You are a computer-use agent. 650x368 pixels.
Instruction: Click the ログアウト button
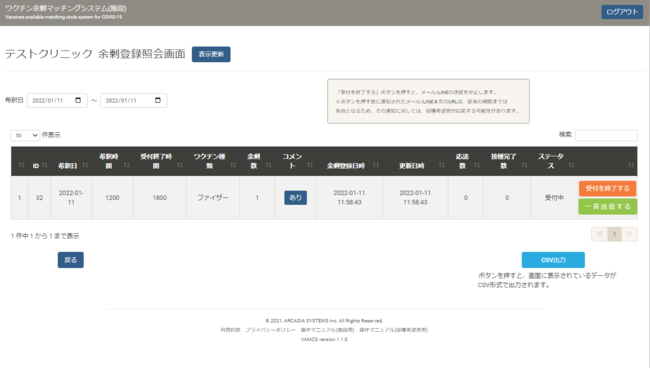622,12
